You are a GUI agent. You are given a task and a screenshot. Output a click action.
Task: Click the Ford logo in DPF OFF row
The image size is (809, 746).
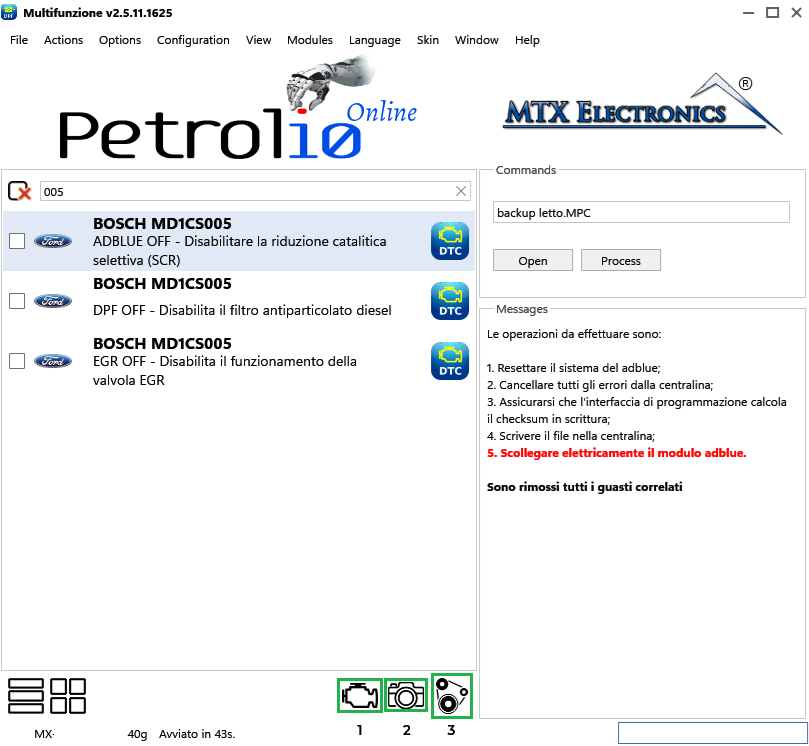pos(53,301)
